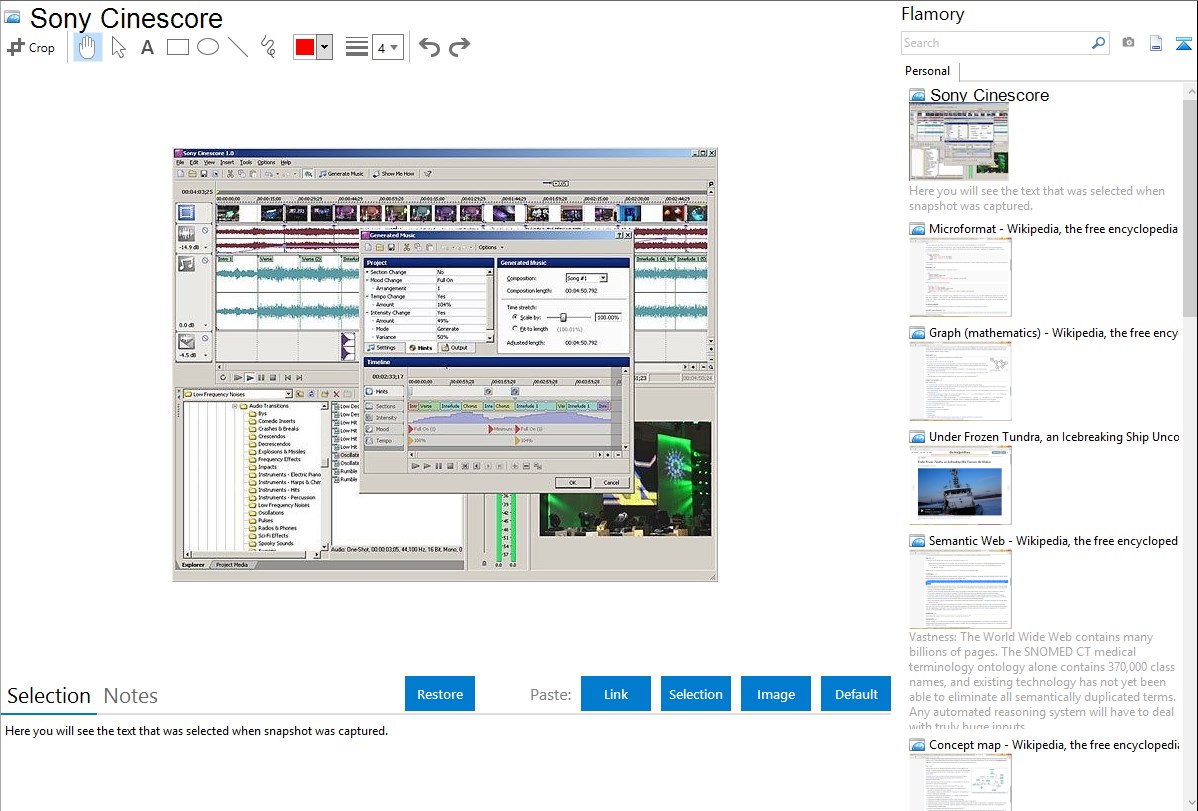Click the window icon beside sidebar Sony Cinescore
1198x811 pixels.
point(917,95)
